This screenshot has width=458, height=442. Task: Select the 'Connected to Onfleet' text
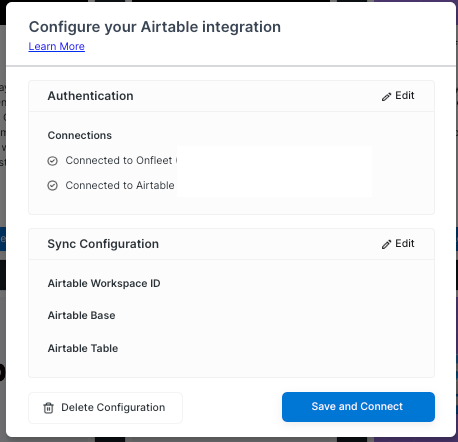(119, 160)
